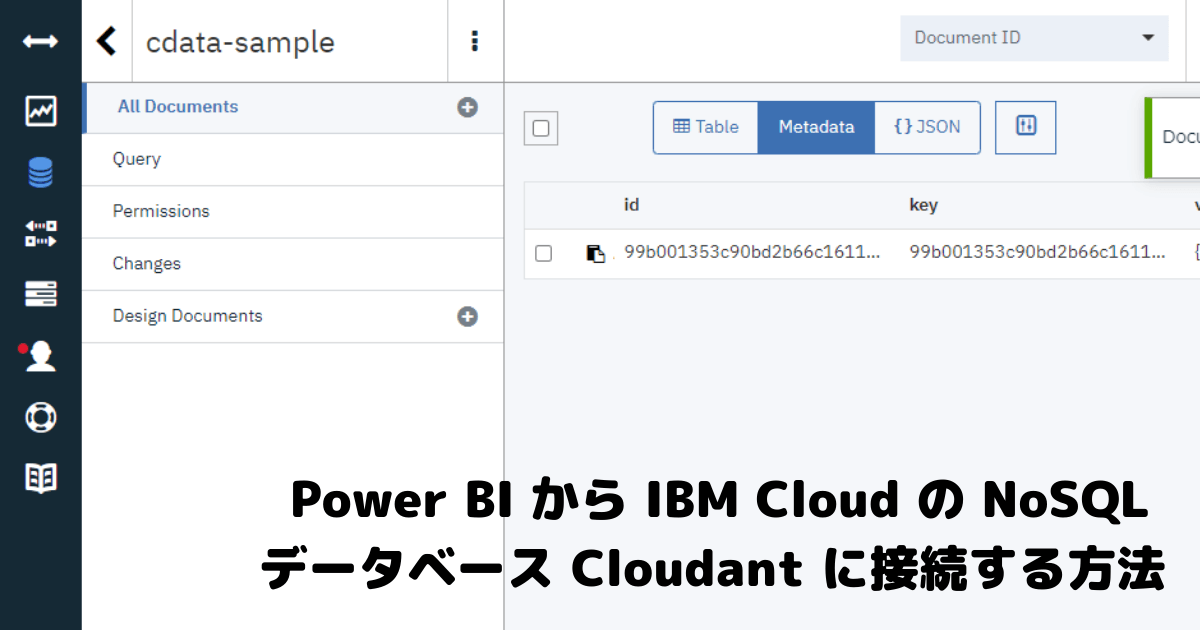Screen dimensions: 1200x630
Task: Open the Monitoring metrics panel in the sidebar
Action: tap(40, 112)
